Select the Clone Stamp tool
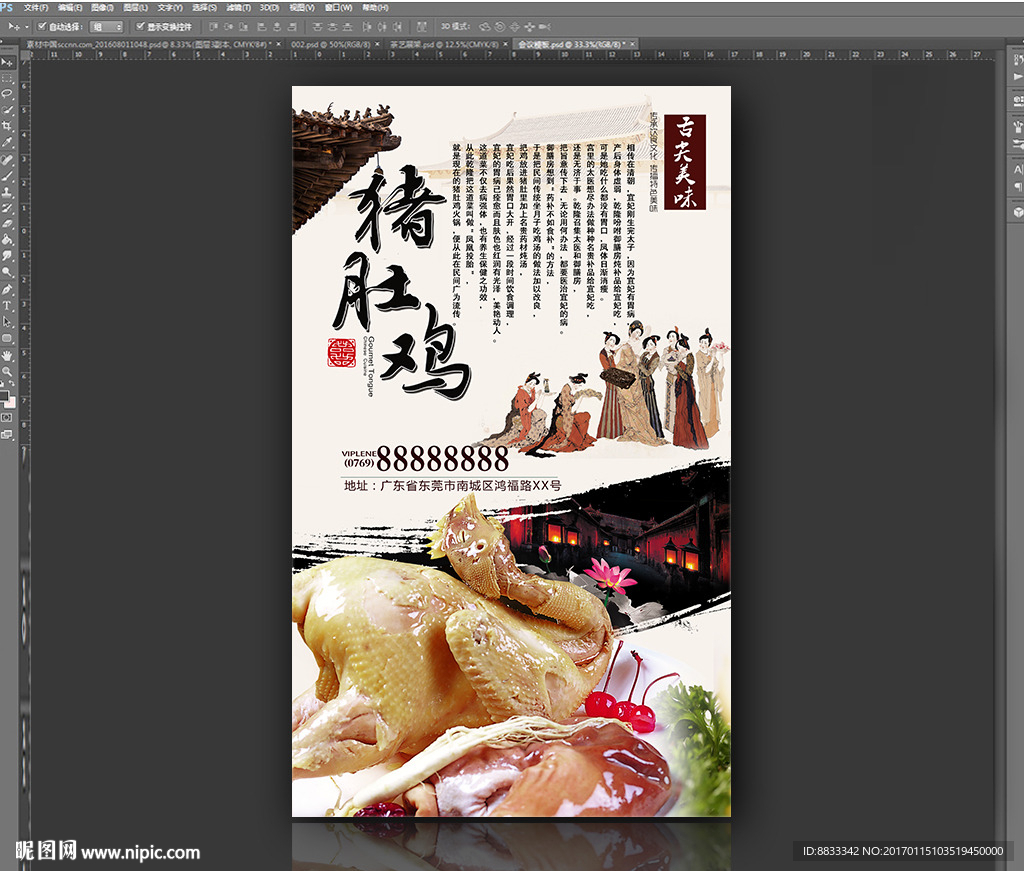 7,193
